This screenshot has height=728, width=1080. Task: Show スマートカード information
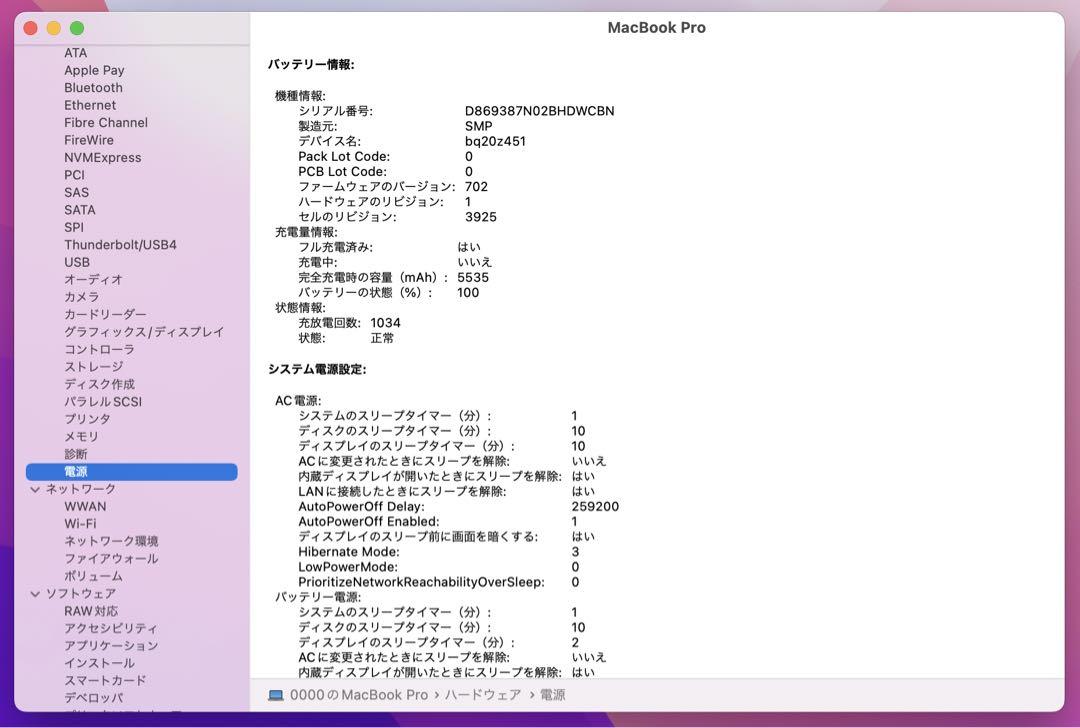105,680
